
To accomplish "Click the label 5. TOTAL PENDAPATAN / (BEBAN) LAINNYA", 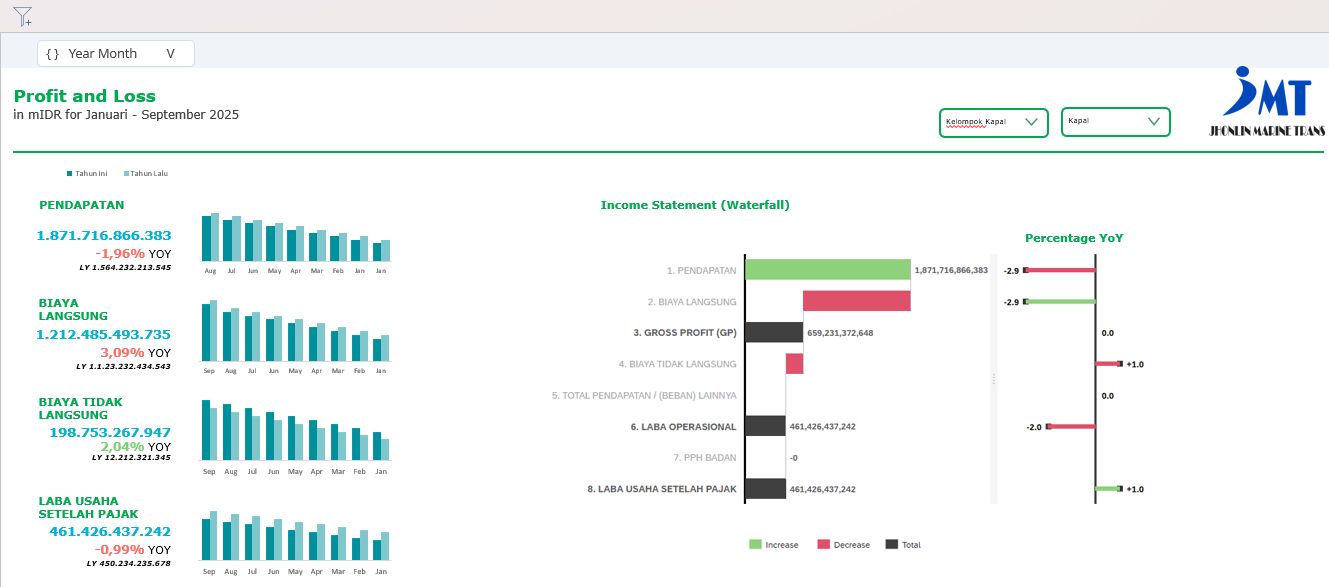I will 644,396.
